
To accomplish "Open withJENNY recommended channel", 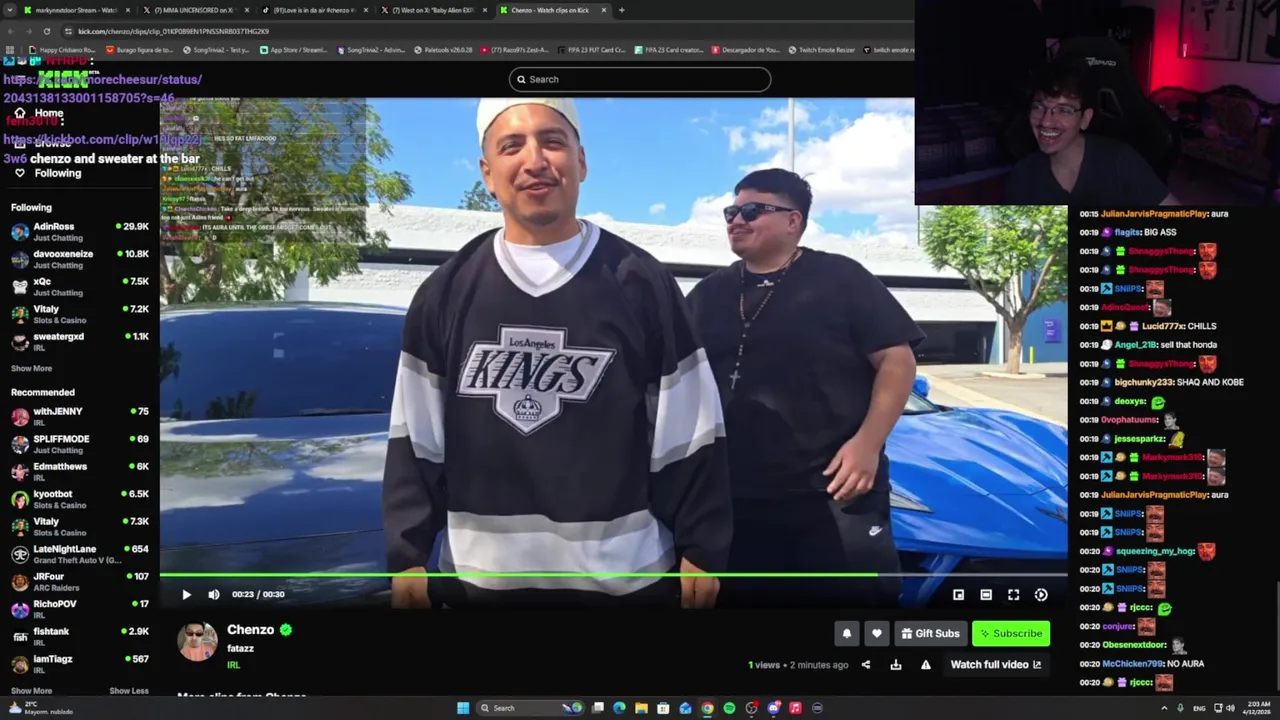I will pyautogui.click(x=80, y=417).
